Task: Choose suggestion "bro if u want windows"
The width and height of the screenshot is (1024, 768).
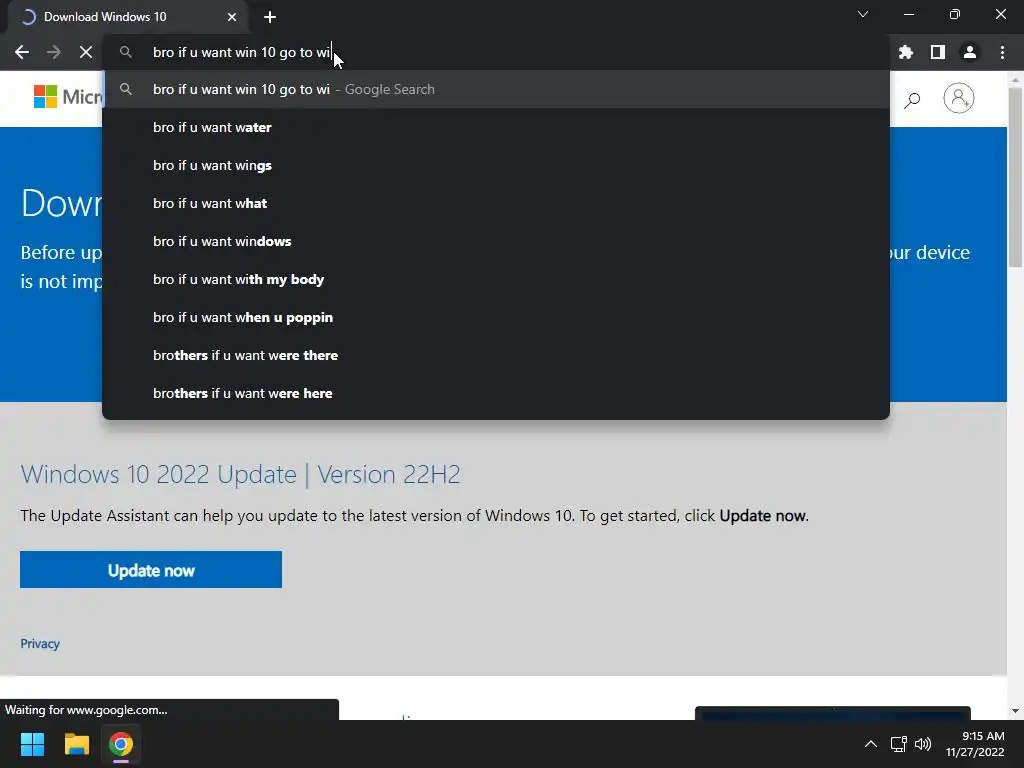Action: 496,241
